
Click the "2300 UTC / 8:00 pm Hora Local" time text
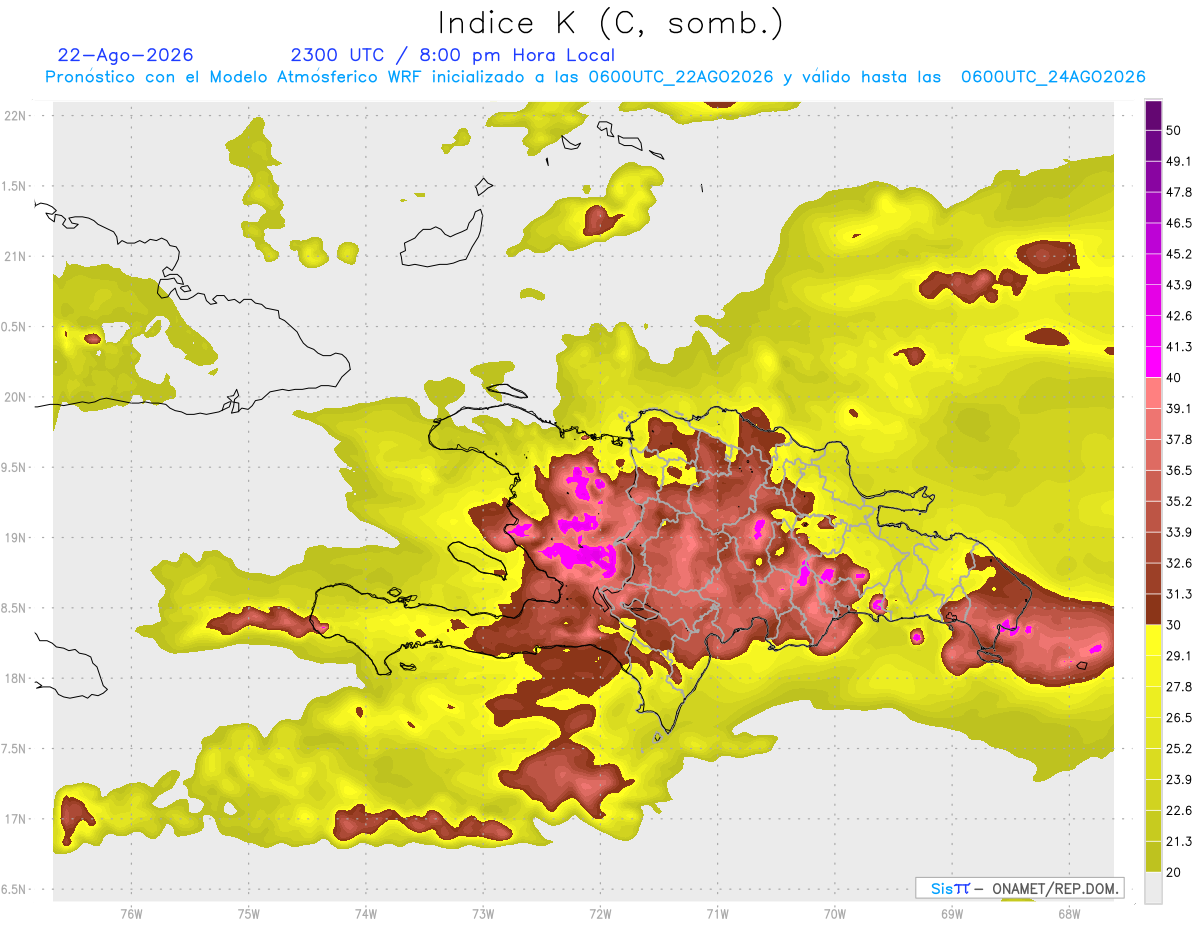click(453, 55)
